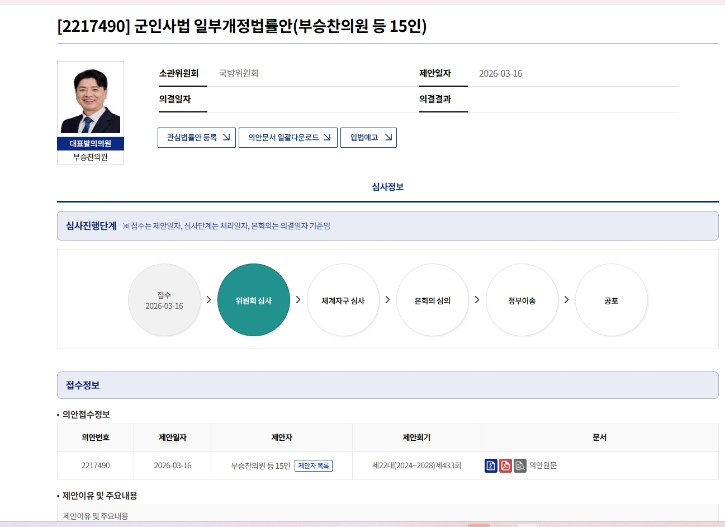Click the 접수 2026-03-16 stage circle
The image size is (725, 527).
(164, 300)
